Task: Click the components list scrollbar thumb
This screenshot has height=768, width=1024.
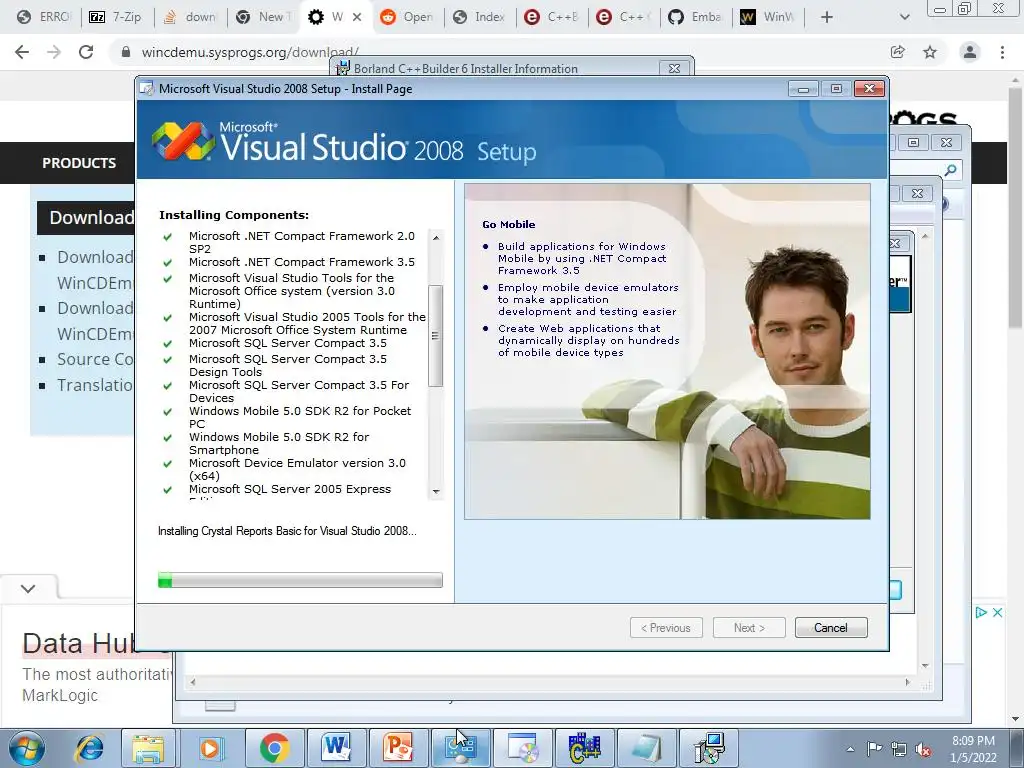Action: pos(436,336)
